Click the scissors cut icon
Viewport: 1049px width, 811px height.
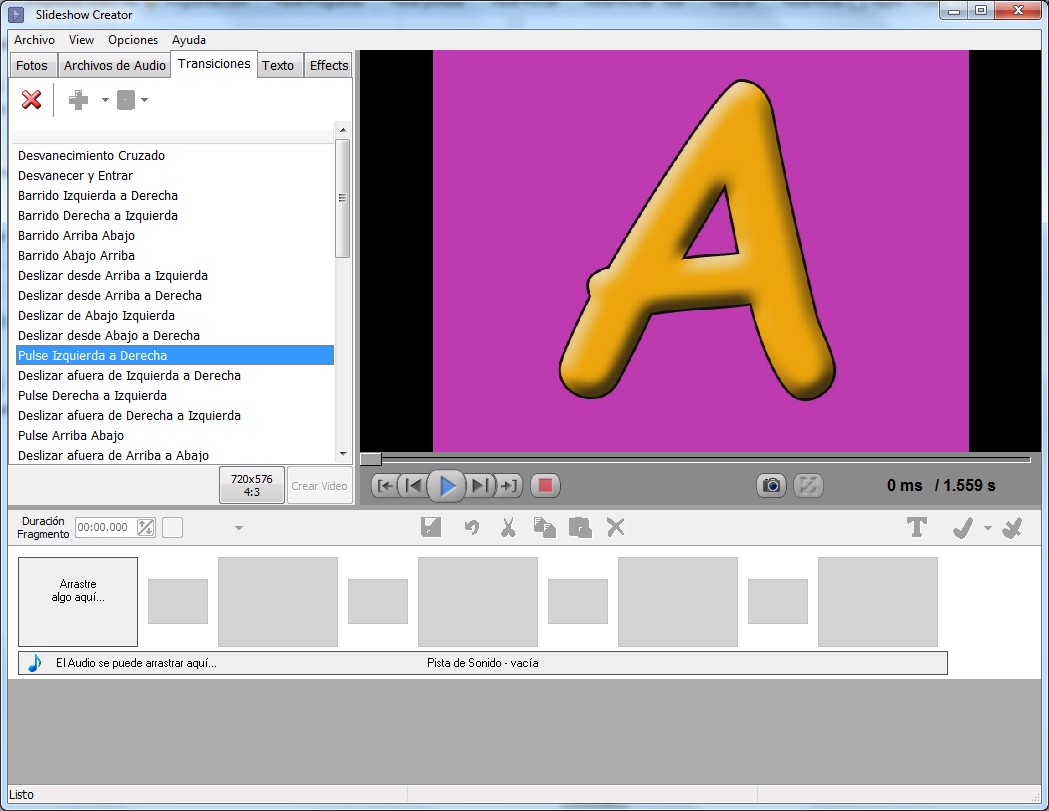(508, 527)
